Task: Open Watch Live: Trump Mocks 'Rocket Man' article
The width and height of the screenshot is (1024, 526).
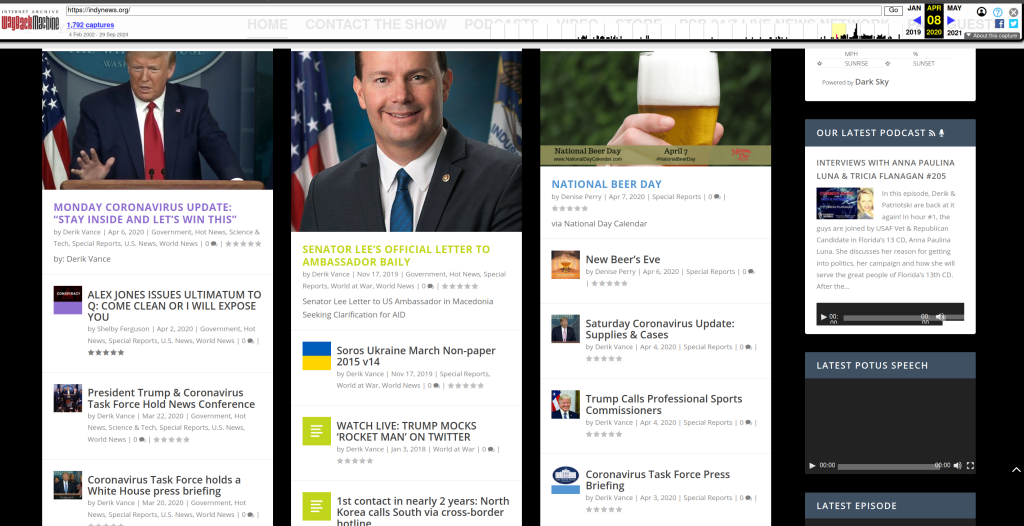Action: pyautogui.click(x=406, y=431)
